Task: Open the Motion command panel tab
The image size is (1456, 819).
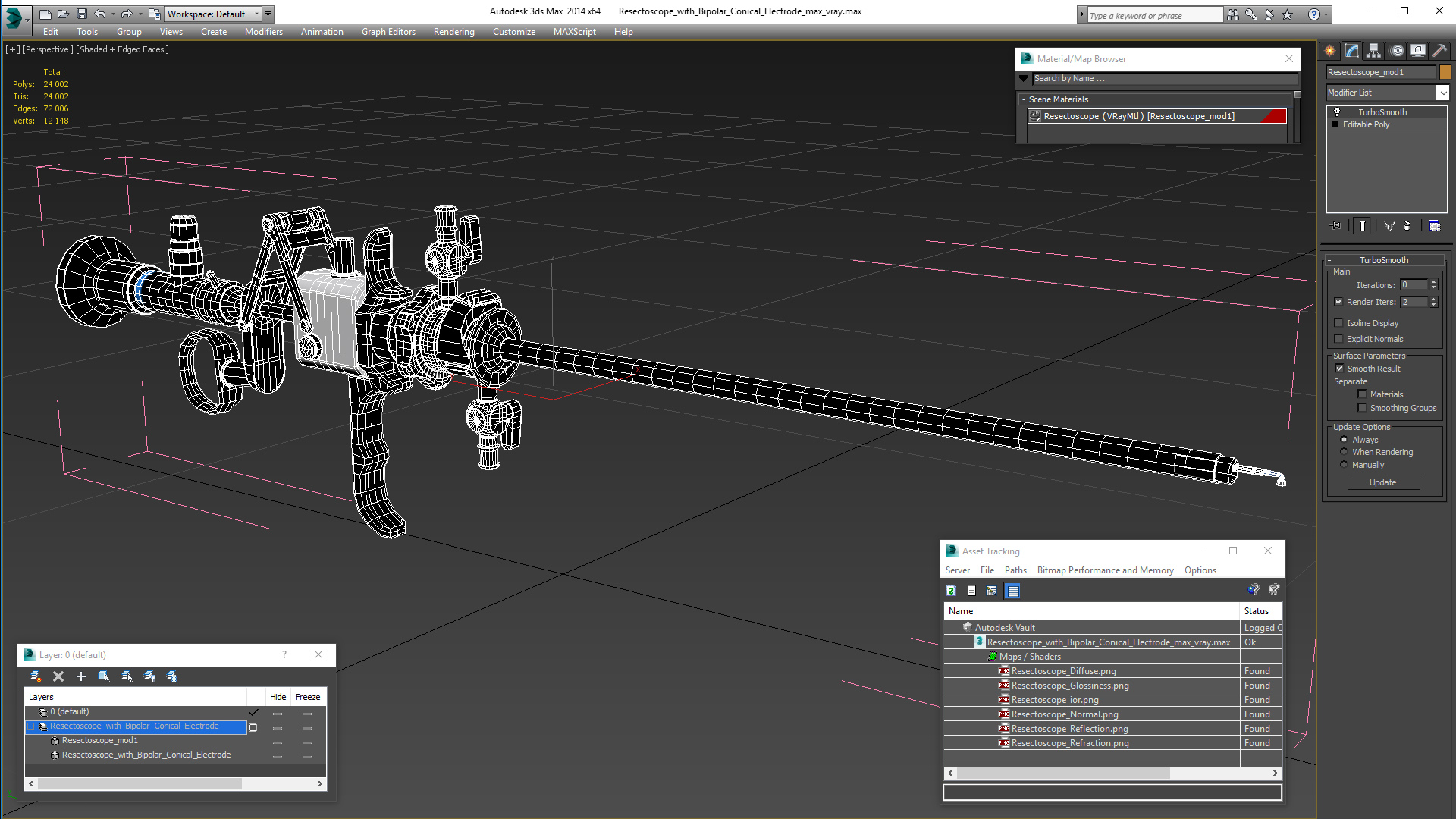Action: coord(1397,51)
